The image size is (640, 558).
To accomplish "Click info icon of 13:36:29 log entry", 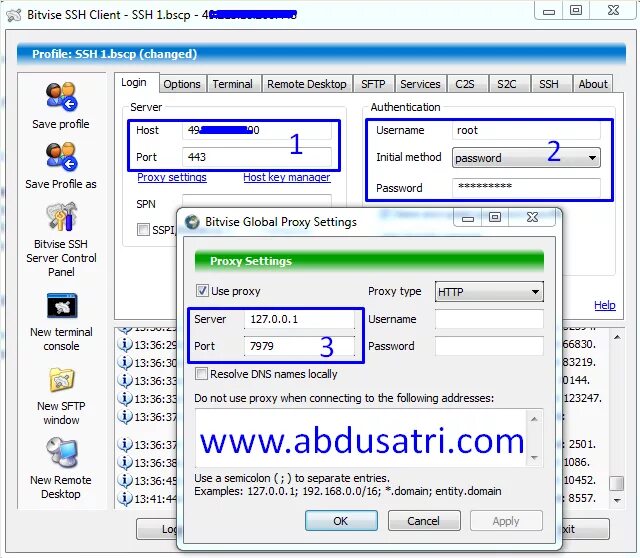I will coord(125,345).
